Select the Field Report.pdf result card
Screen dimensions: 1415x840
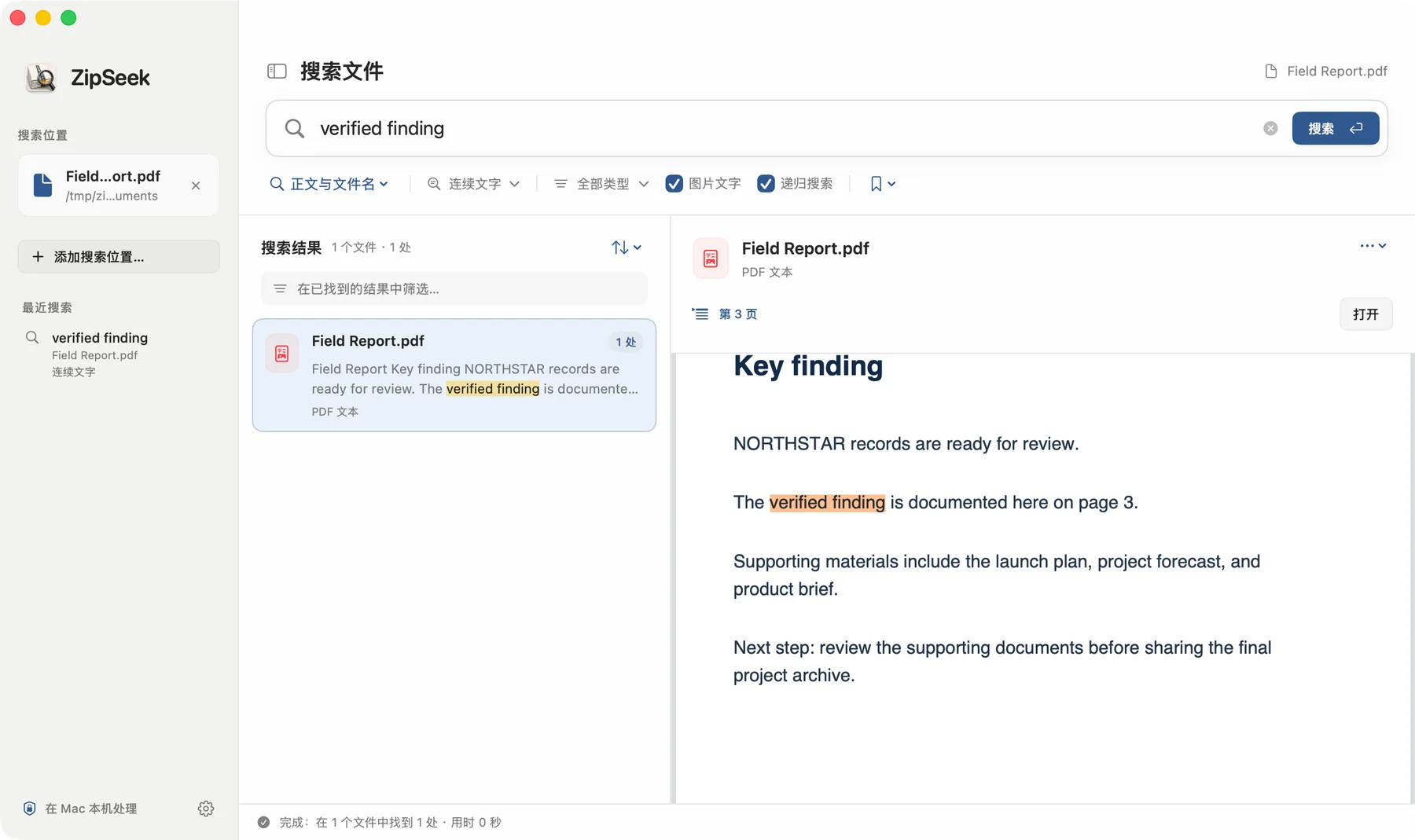[454, 375]
